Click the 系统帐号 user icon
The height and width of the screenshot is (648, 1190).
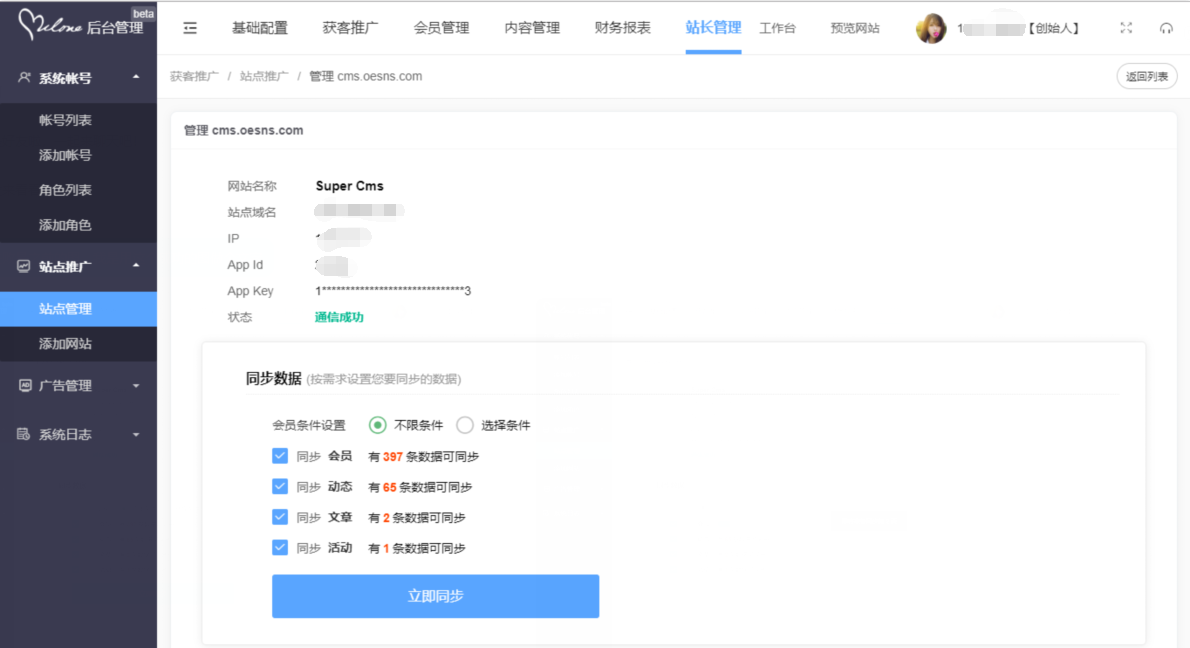[25, 77]
